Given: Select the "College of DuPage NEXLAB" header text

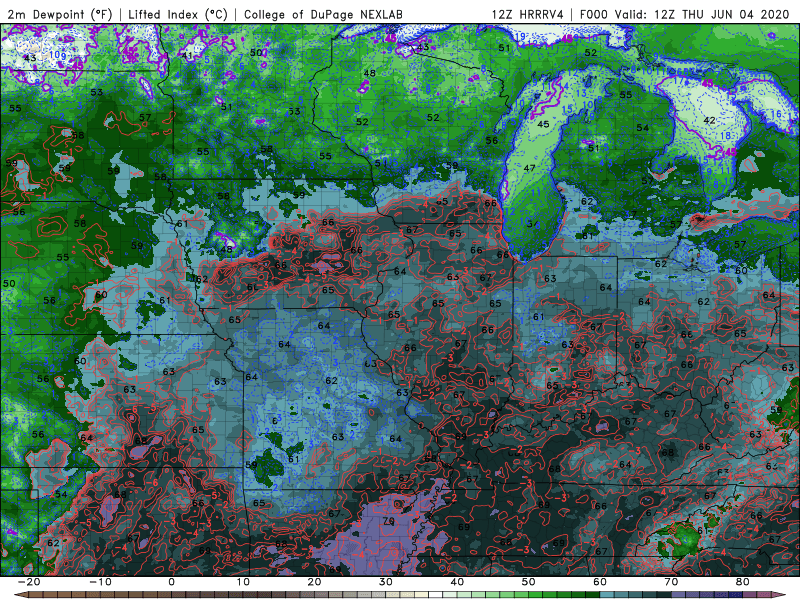Looking at the screenshot, I should [x=323, y=14].
